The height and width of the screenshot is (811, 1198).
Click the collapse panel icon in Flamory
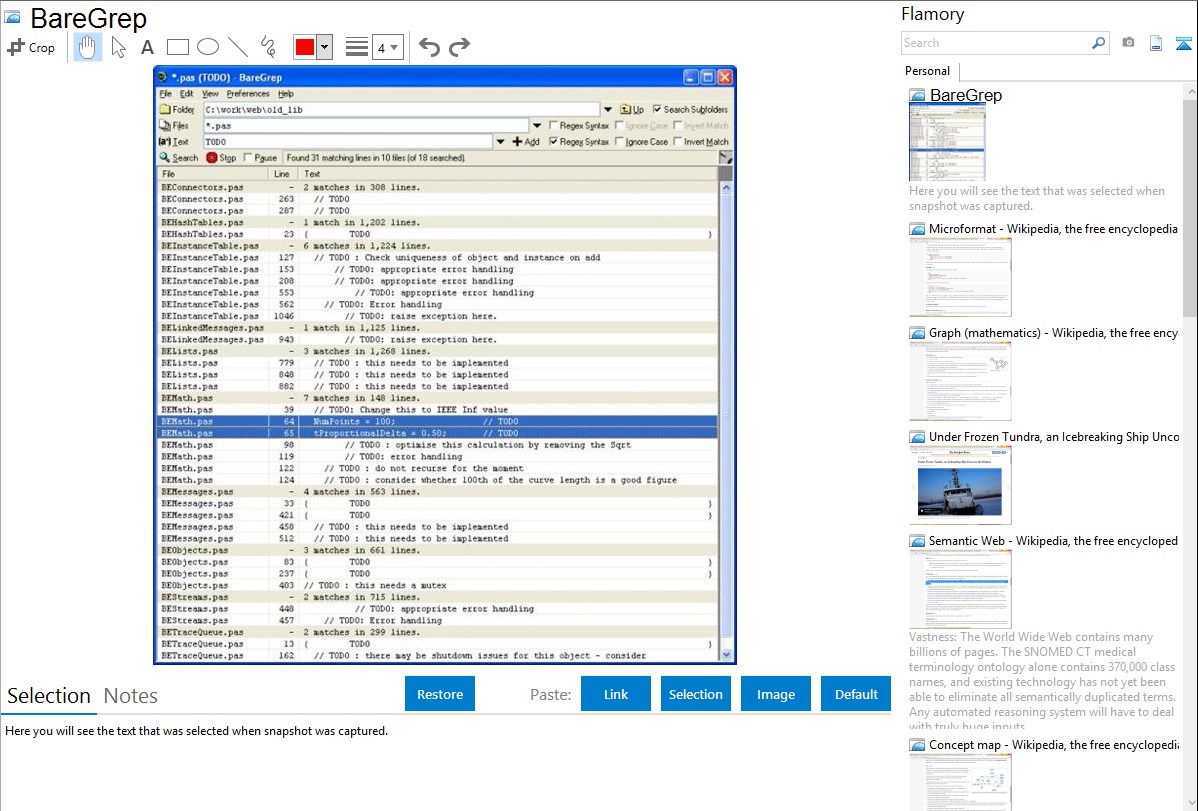tap(1183, 43)
